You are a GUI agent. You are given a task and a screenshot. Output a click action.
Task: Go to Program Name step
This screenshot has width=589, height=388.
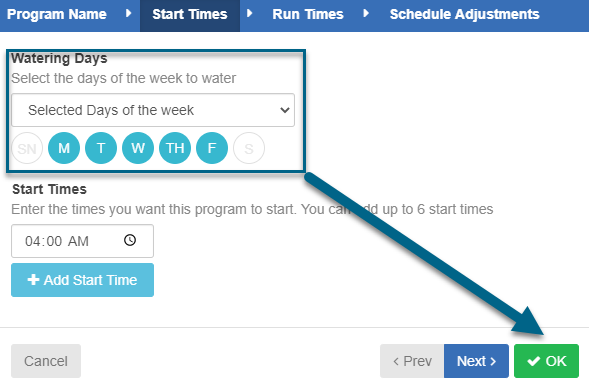click(x=57, y=14)
